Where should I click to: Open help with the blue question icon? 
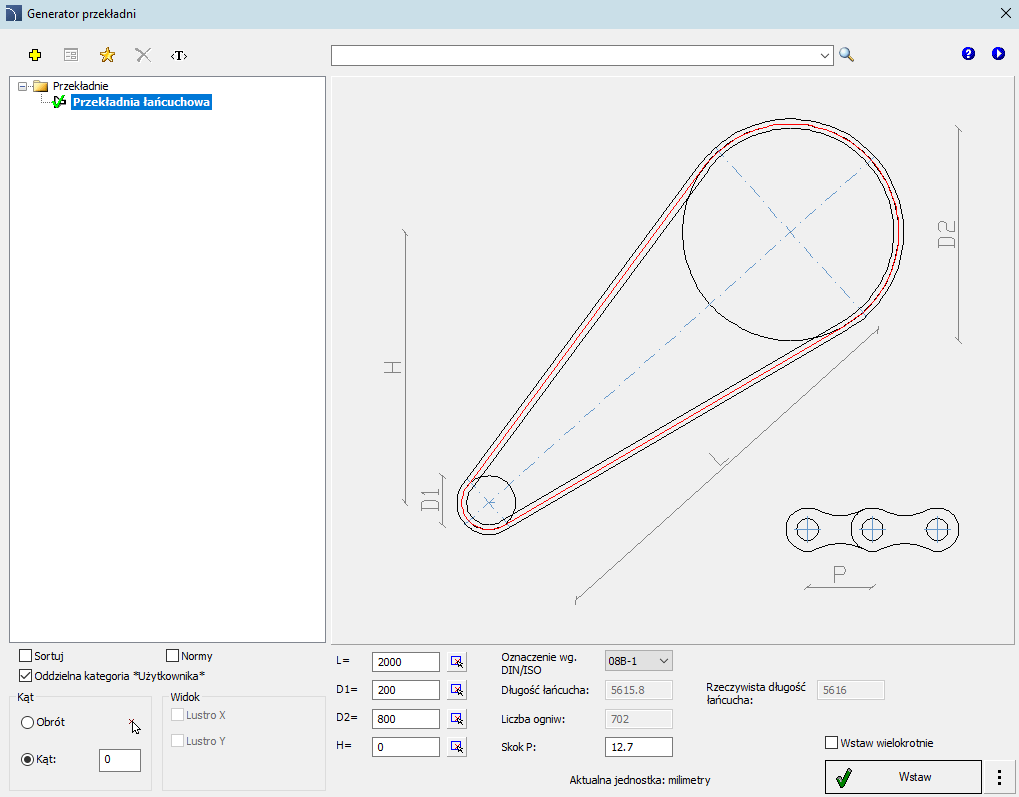tap(968, 54)
